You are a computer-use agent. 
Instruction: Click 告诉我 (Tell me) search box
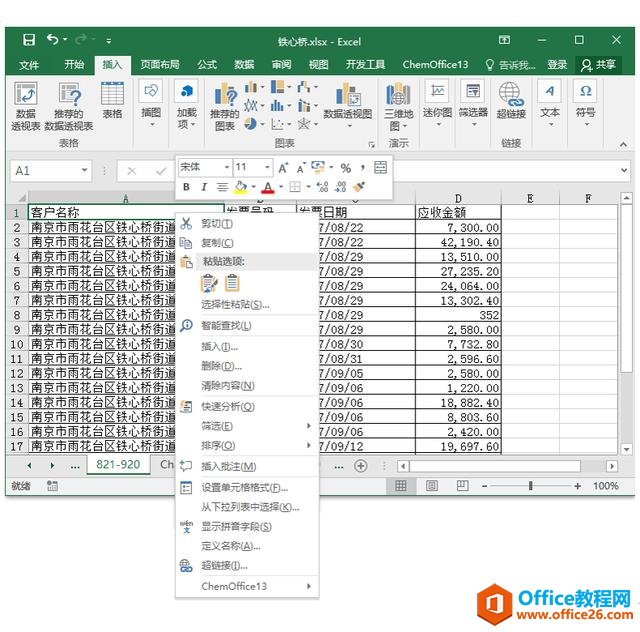pyautogui.click(x=510, y=65)
